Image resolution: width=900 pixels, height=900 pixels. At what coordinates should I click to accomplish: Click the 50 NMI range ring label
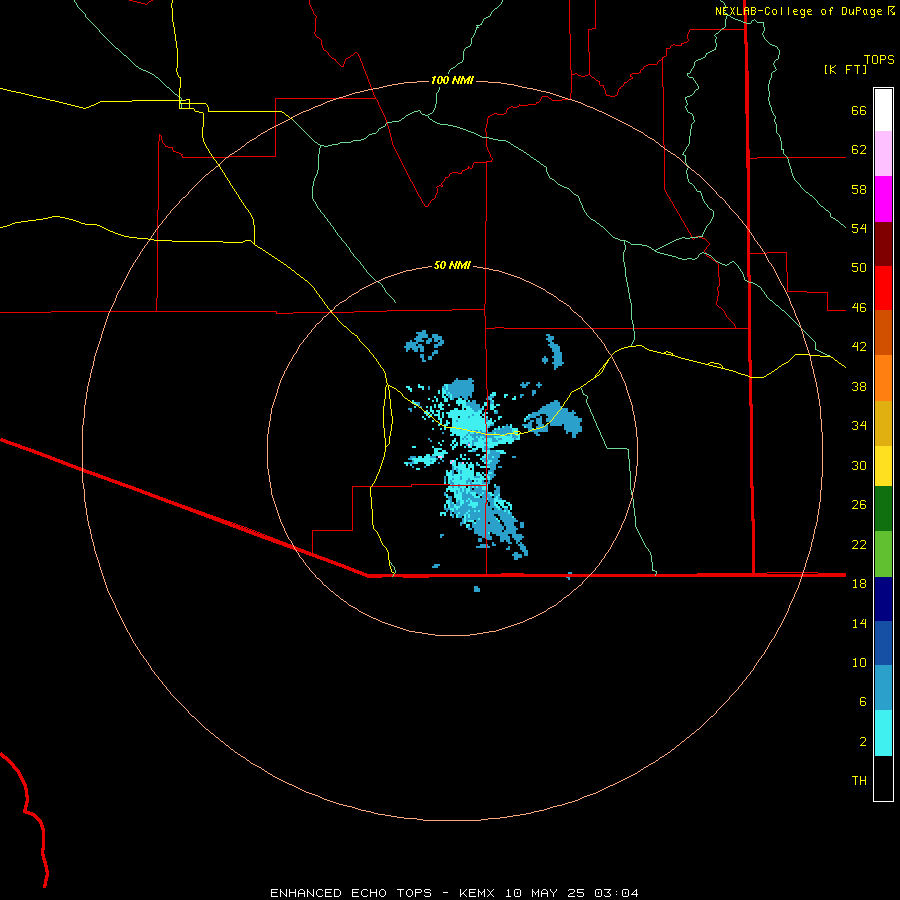point(452,265)
